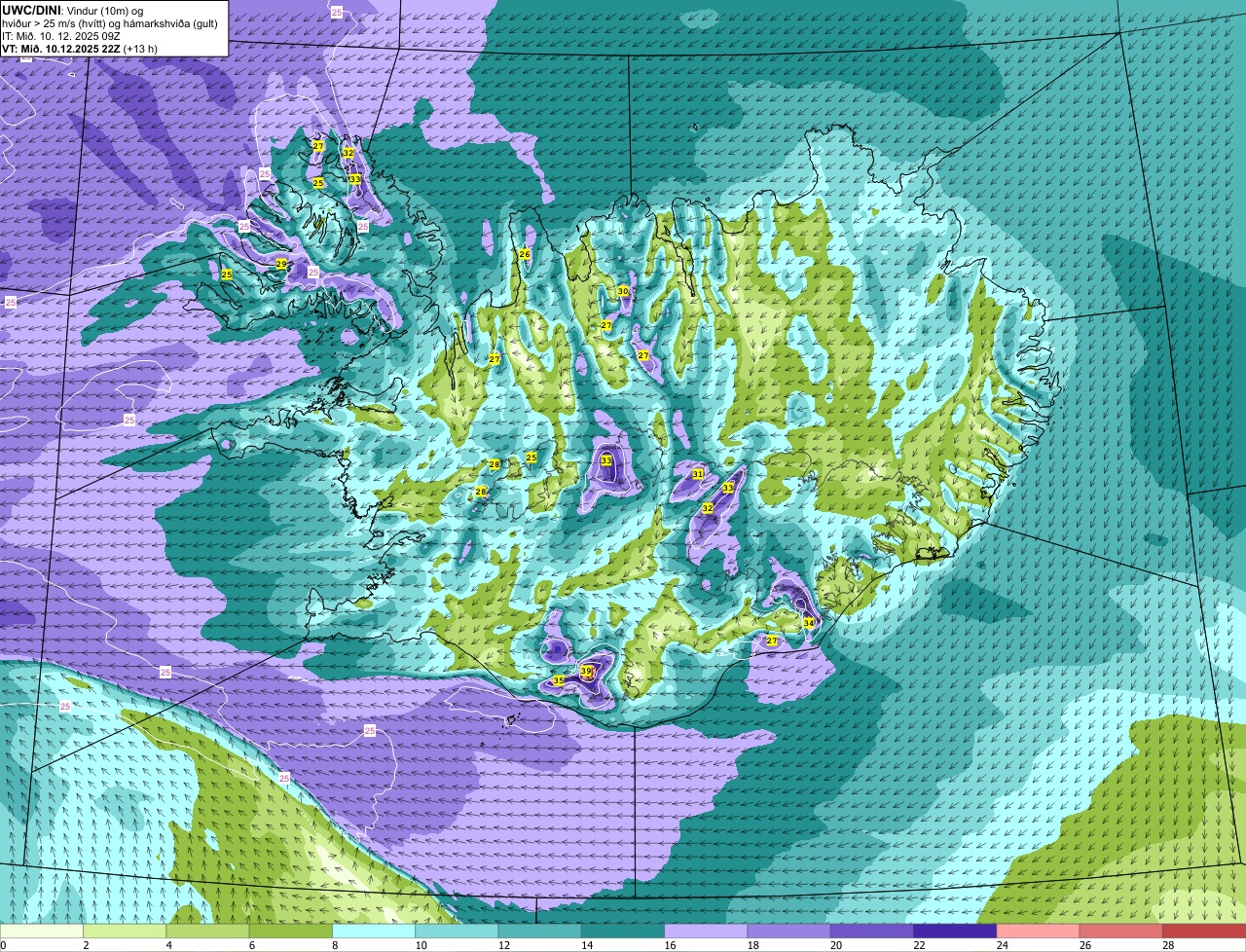
Task: Click the color scale number 20
Action: 835,945
